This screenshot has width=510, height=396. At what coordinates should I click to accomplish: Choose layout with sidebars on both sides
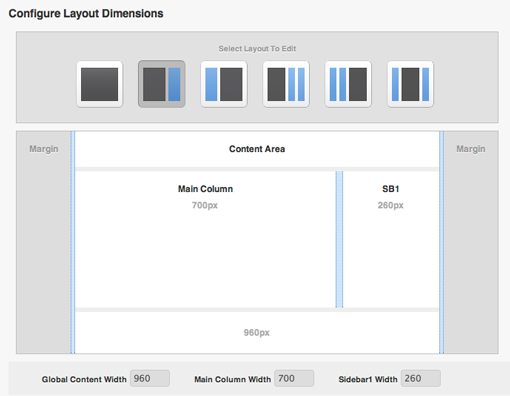(x=410, y=84)
